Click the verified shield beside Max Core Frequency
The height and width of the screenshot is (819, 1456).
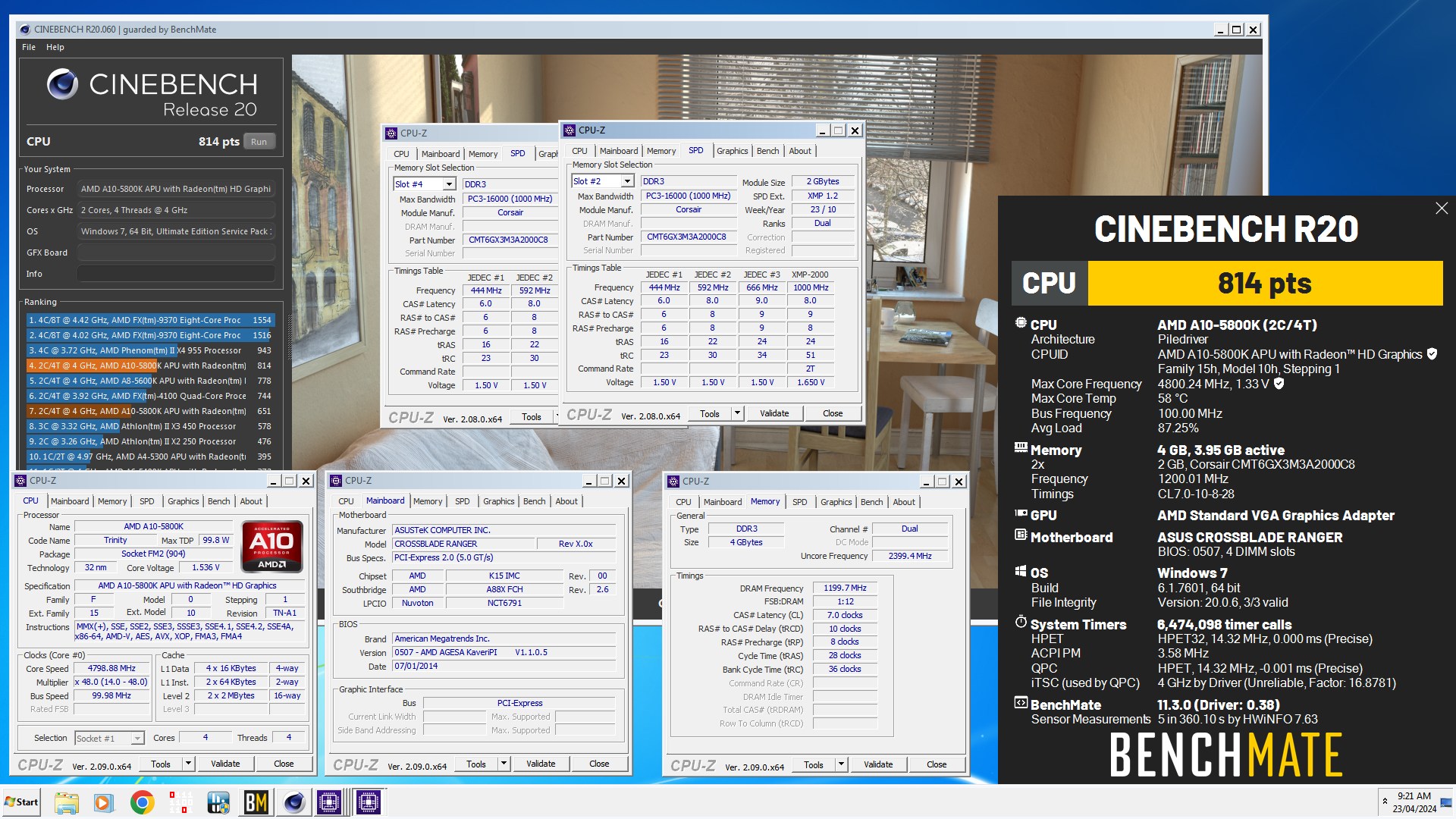pyautogui.click(x=1279, y=384)
